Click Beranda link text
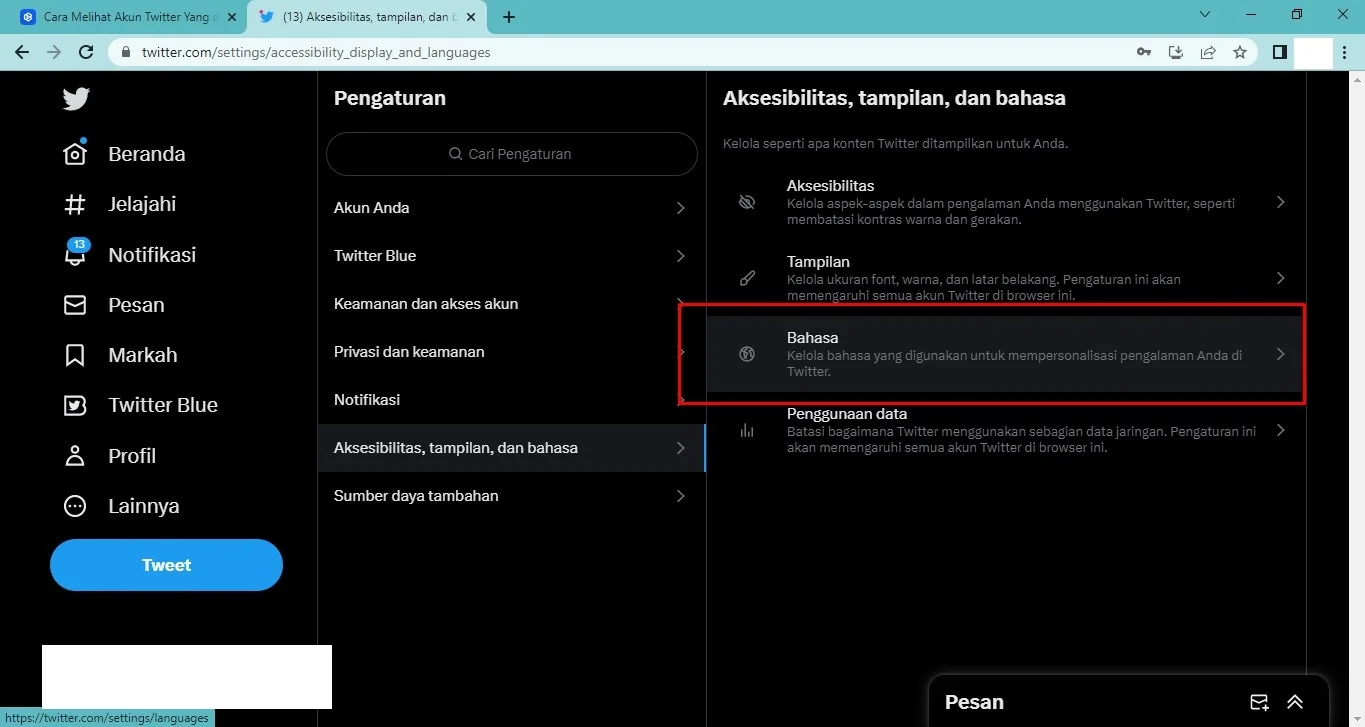 point(147,154)
